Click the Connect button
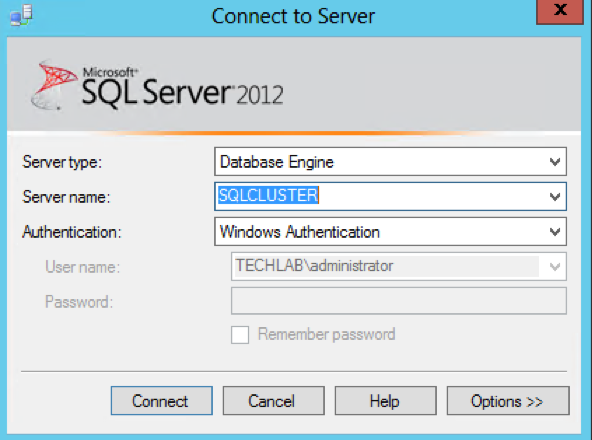 [162, 400]
